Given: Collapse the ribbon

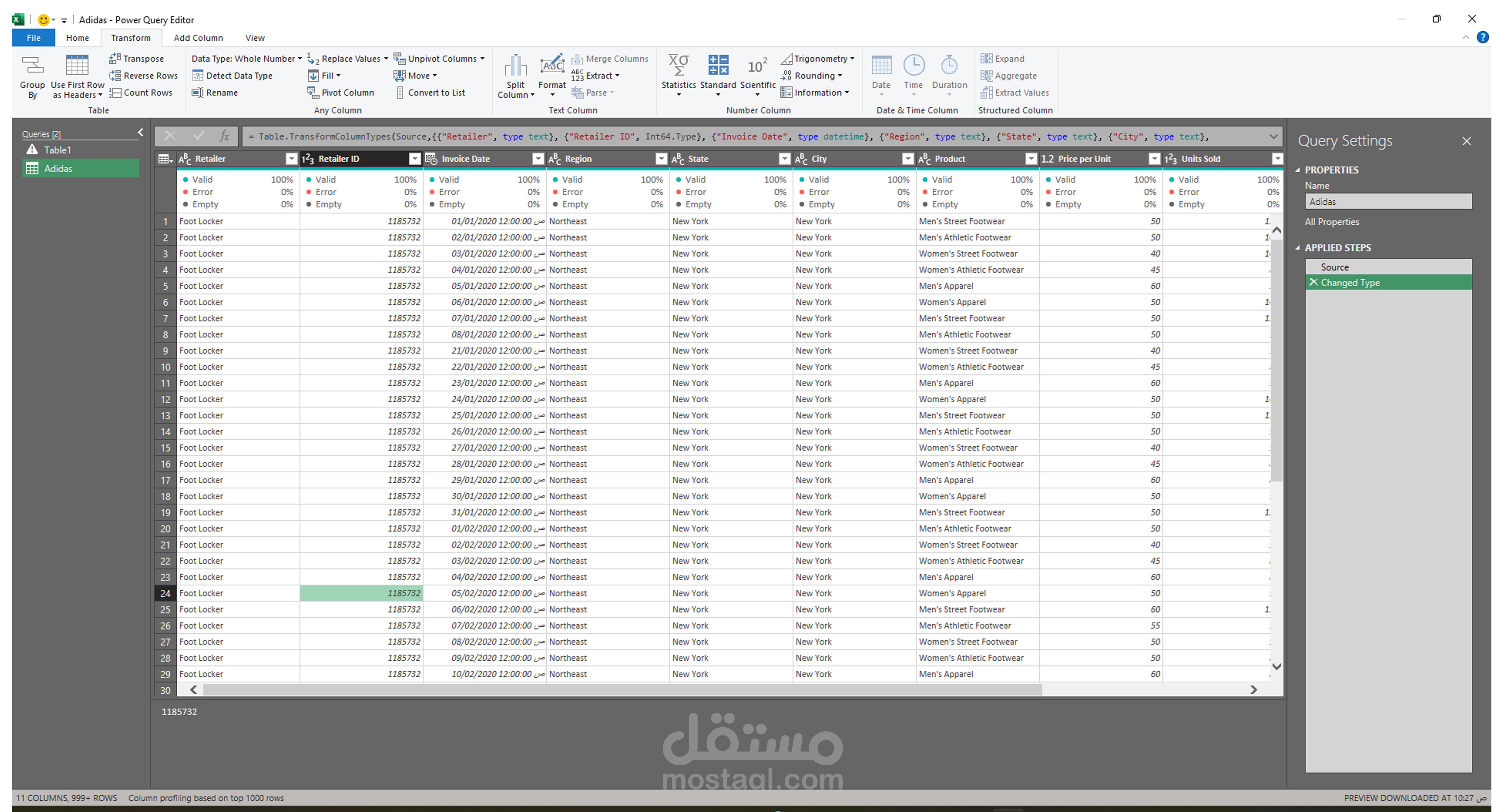Looking at the screenshot, I should point(1466,37).
